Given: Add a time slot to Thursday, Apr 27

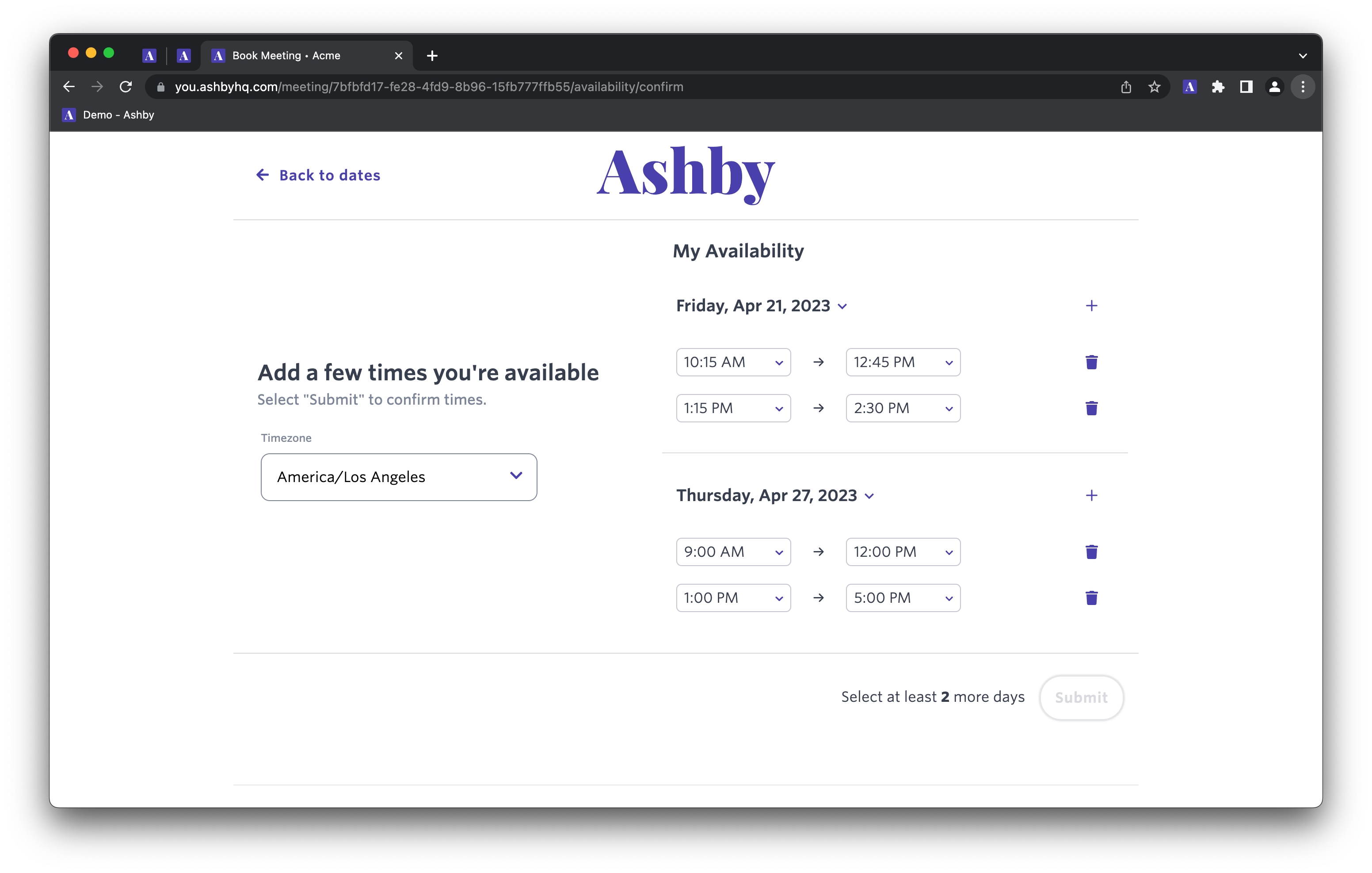Looking at the screenshot, I should (1091, 495).
